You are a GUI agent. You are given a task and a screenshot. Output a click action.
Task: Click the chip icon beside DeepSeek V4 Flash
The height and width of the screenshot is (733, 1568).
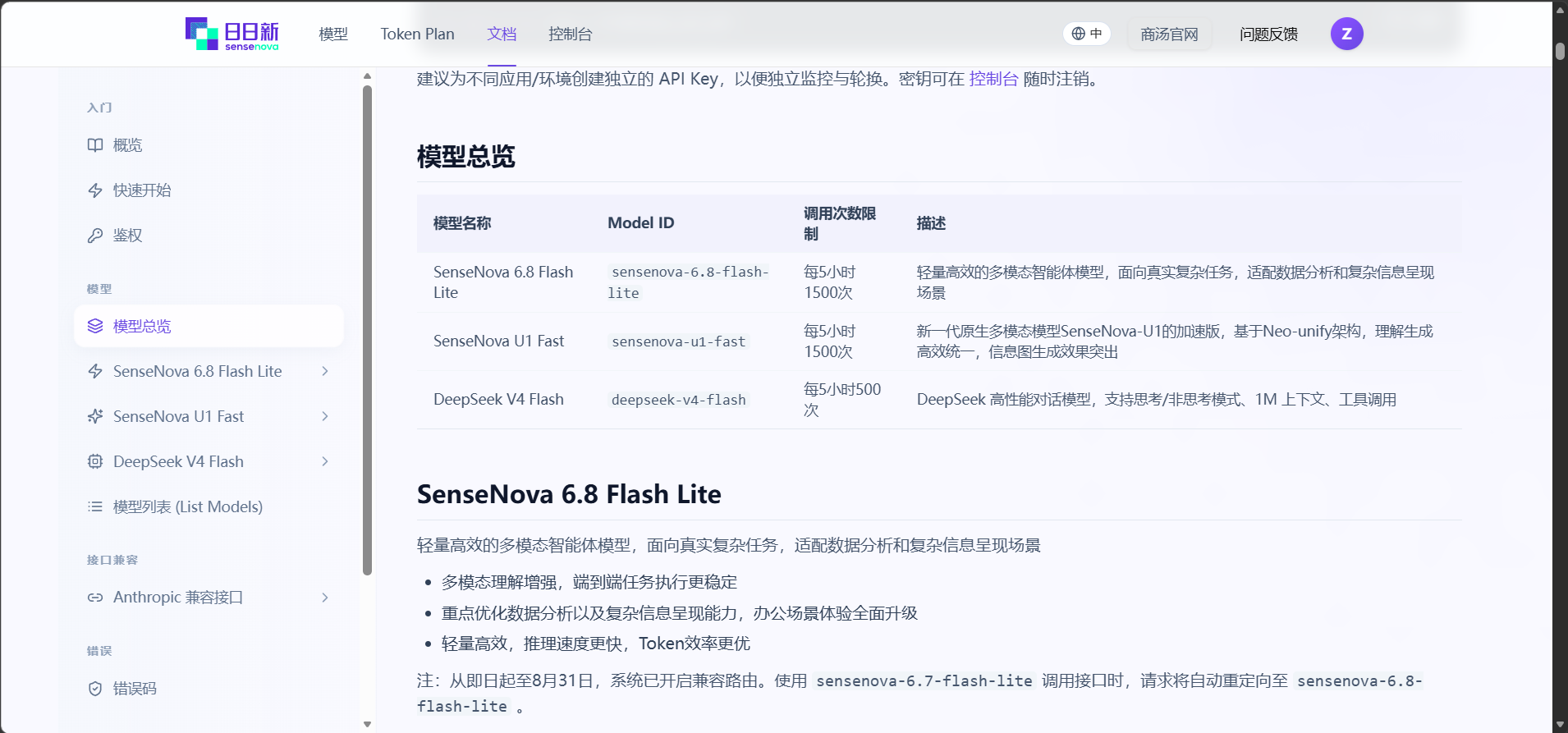pos(95,461)
